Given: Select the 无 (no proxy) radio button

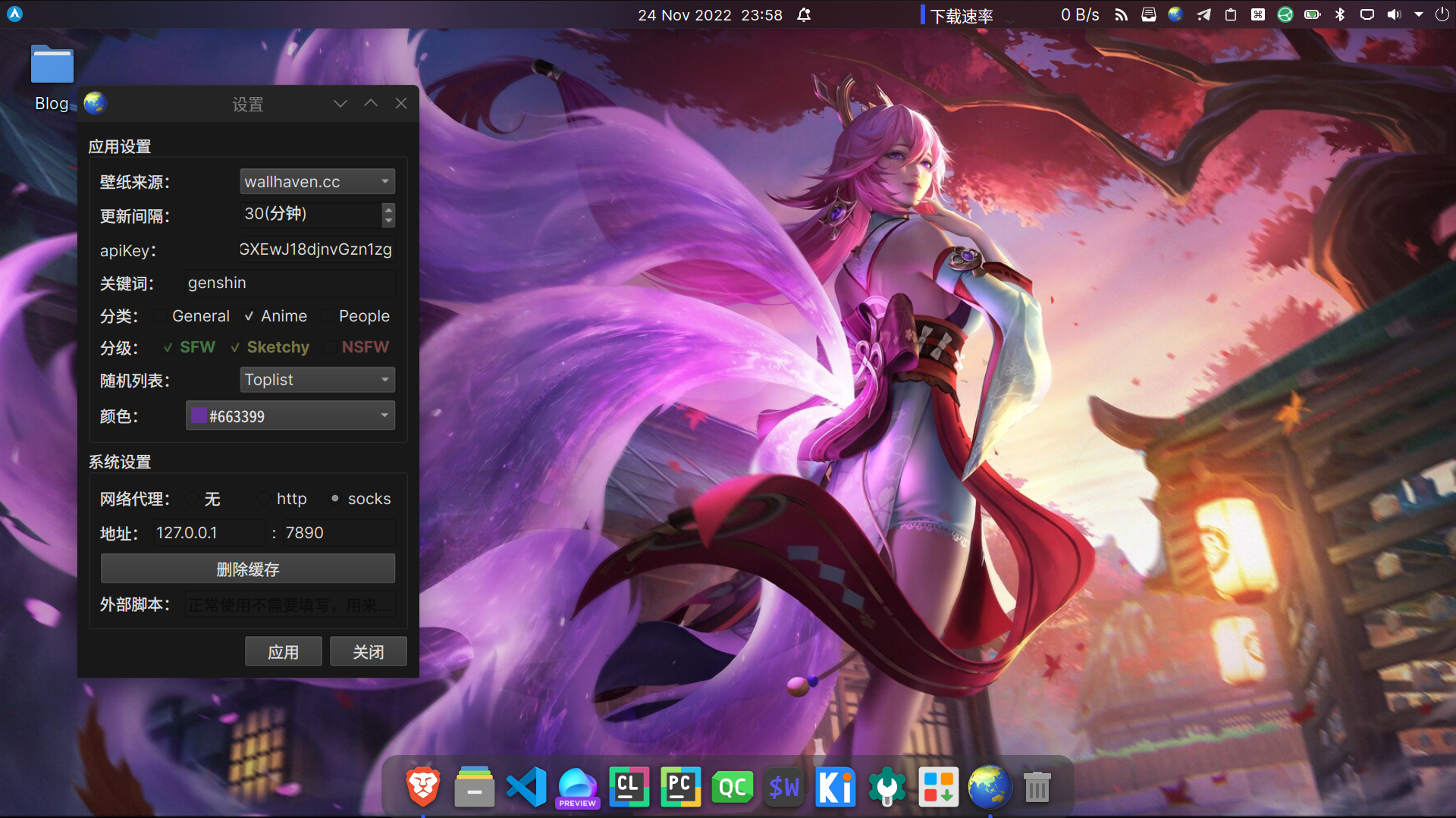Looking at the screenshot, I should point(192,499).
